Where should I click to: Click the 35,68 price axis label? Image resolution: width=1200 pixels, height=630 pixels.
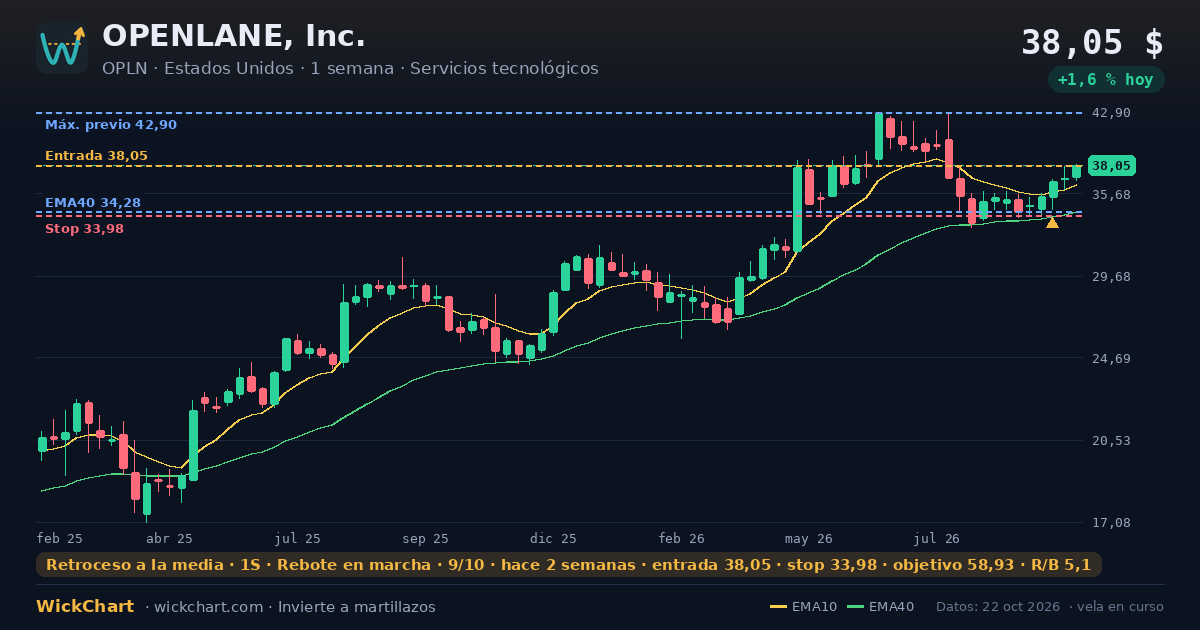1111,195
